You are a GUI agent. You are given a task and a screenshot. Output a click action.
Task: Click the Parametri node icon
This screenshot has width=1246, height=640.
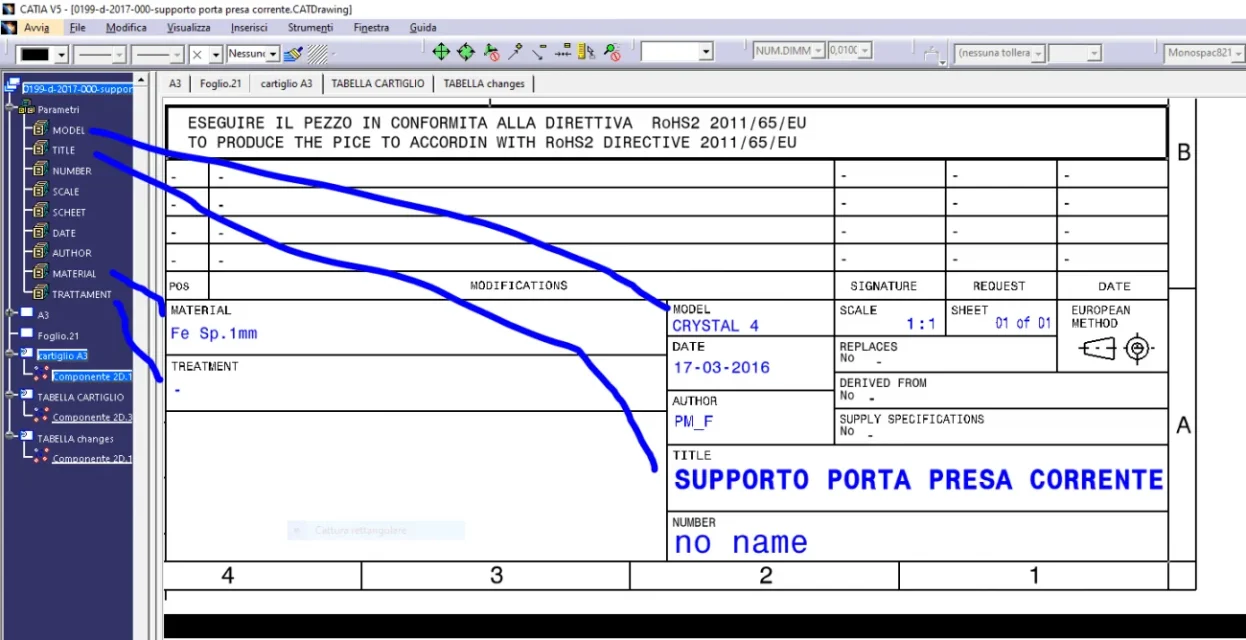click(26, 109)
